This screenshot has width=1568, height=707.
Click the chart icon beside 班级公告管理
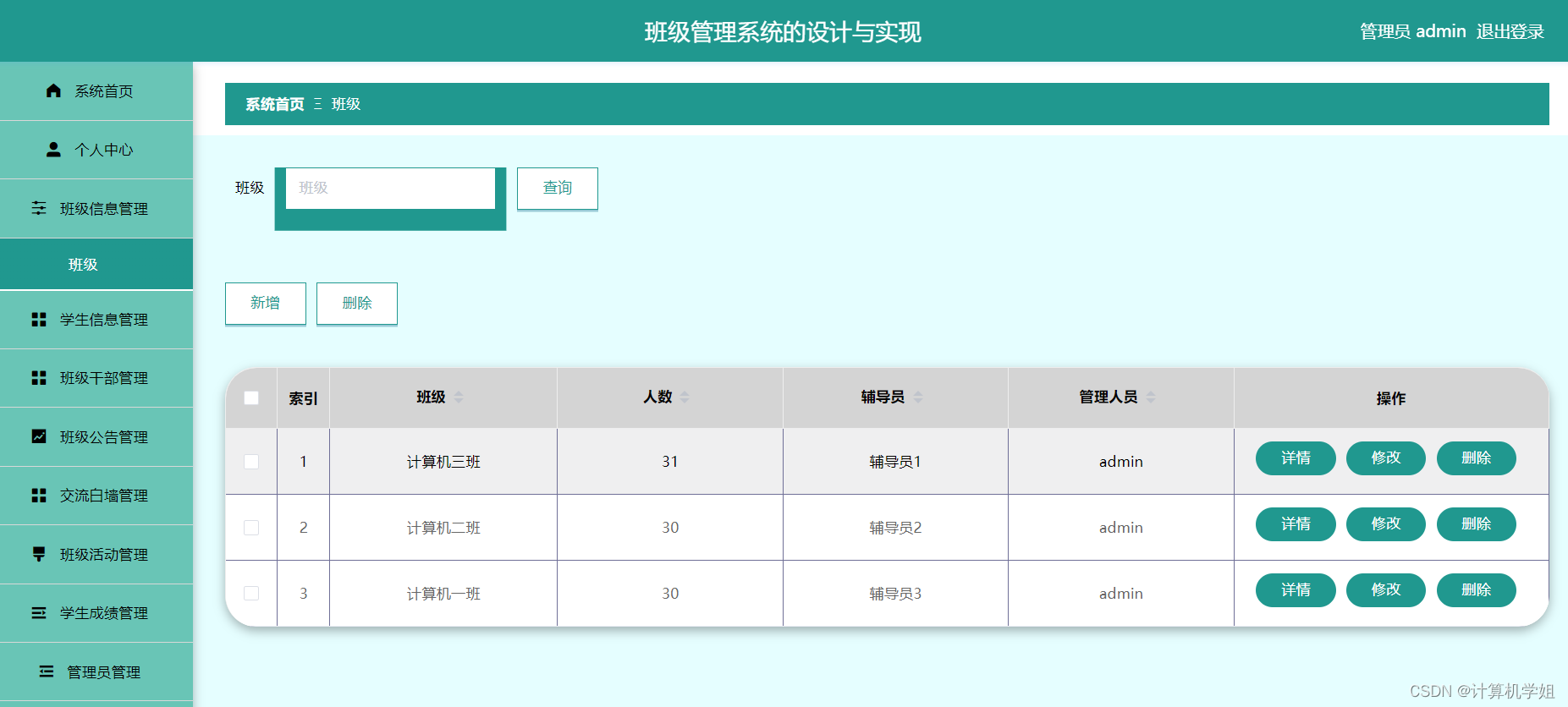click(39, 436)
